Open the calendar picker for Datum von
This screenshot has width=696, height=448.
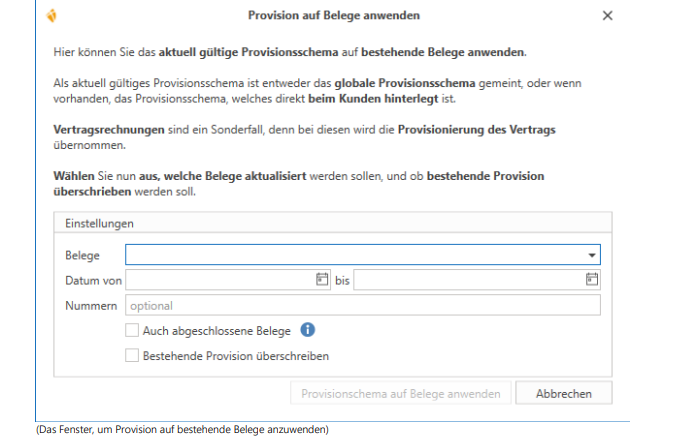tap(322, 281)
